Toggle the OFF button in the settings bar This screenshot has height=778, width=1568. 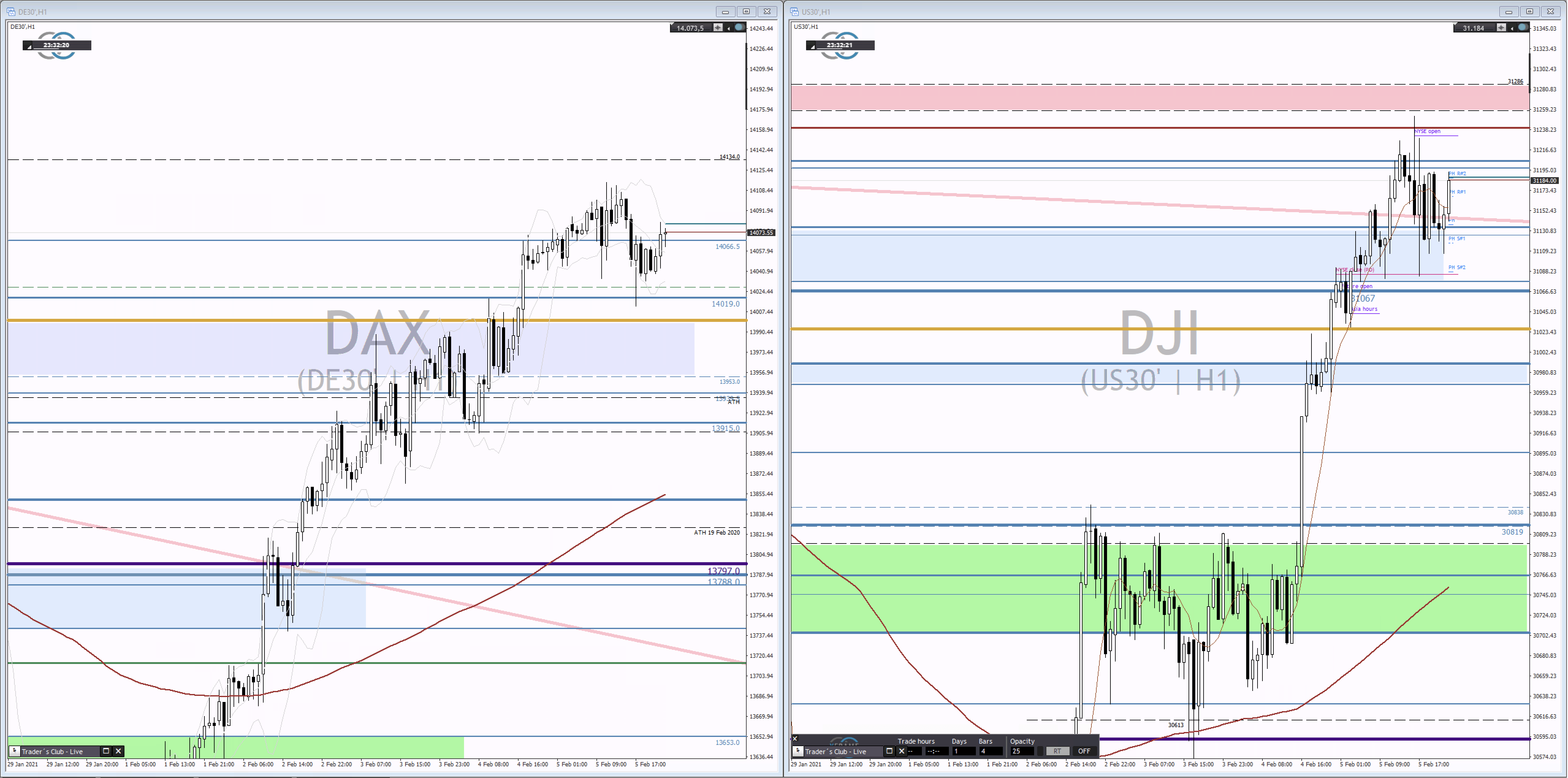[1085, 751]
